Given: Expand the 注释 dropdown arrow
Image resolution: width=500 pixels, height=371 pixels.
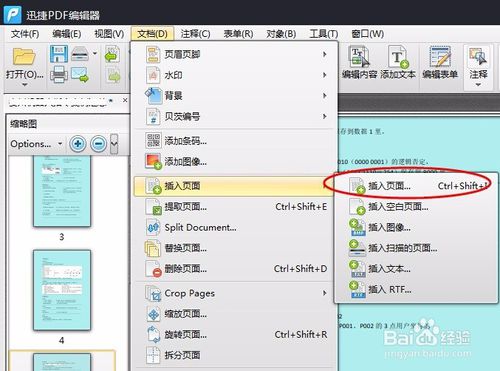Looking at the screenshot, I should (478, 85).
